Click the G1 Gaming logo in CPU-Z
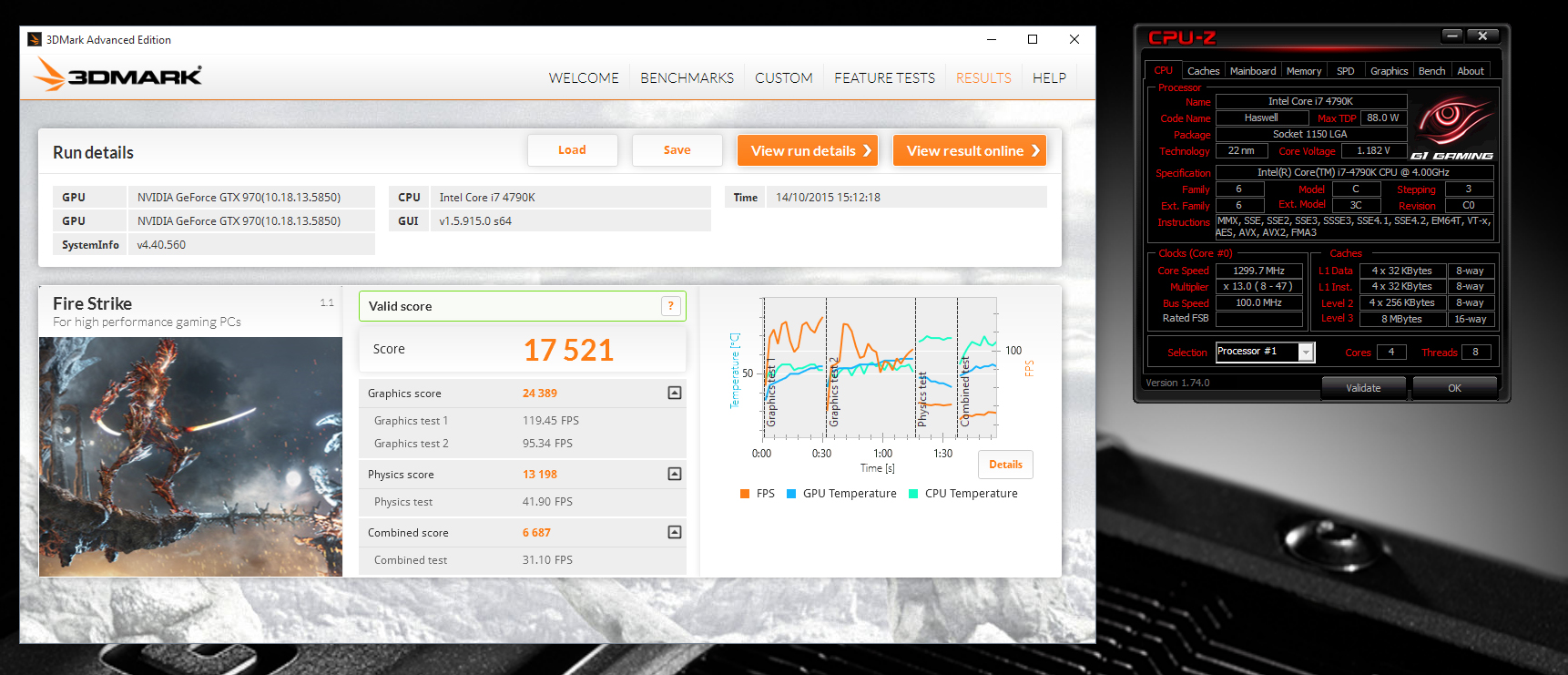Viewport: 1568px width, 675px height. (1452, 128)
